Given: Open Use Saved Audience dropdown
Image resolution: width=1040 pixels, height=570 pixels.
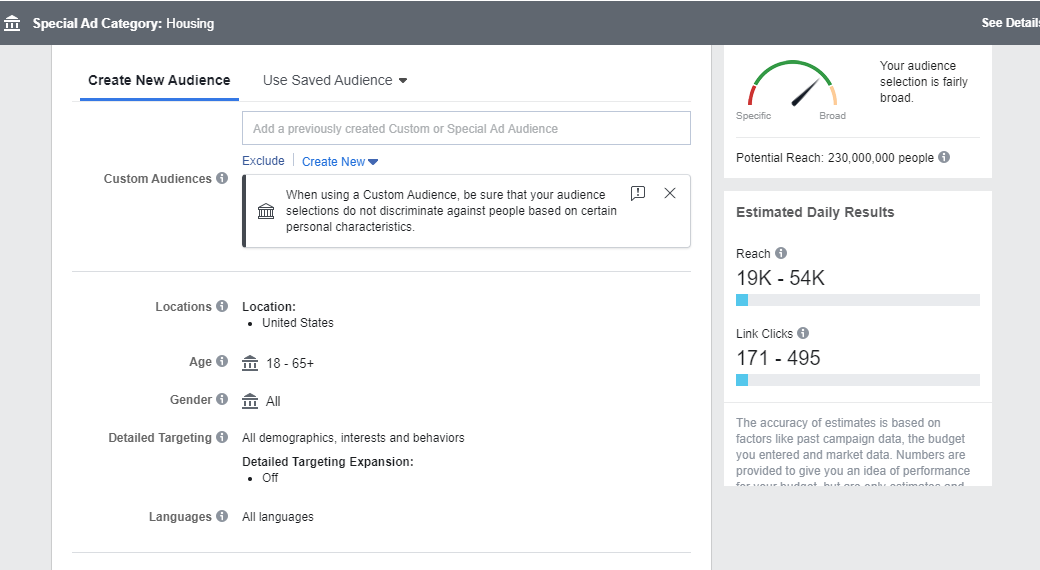Looking at the screenshot, I should coord(335,80).
